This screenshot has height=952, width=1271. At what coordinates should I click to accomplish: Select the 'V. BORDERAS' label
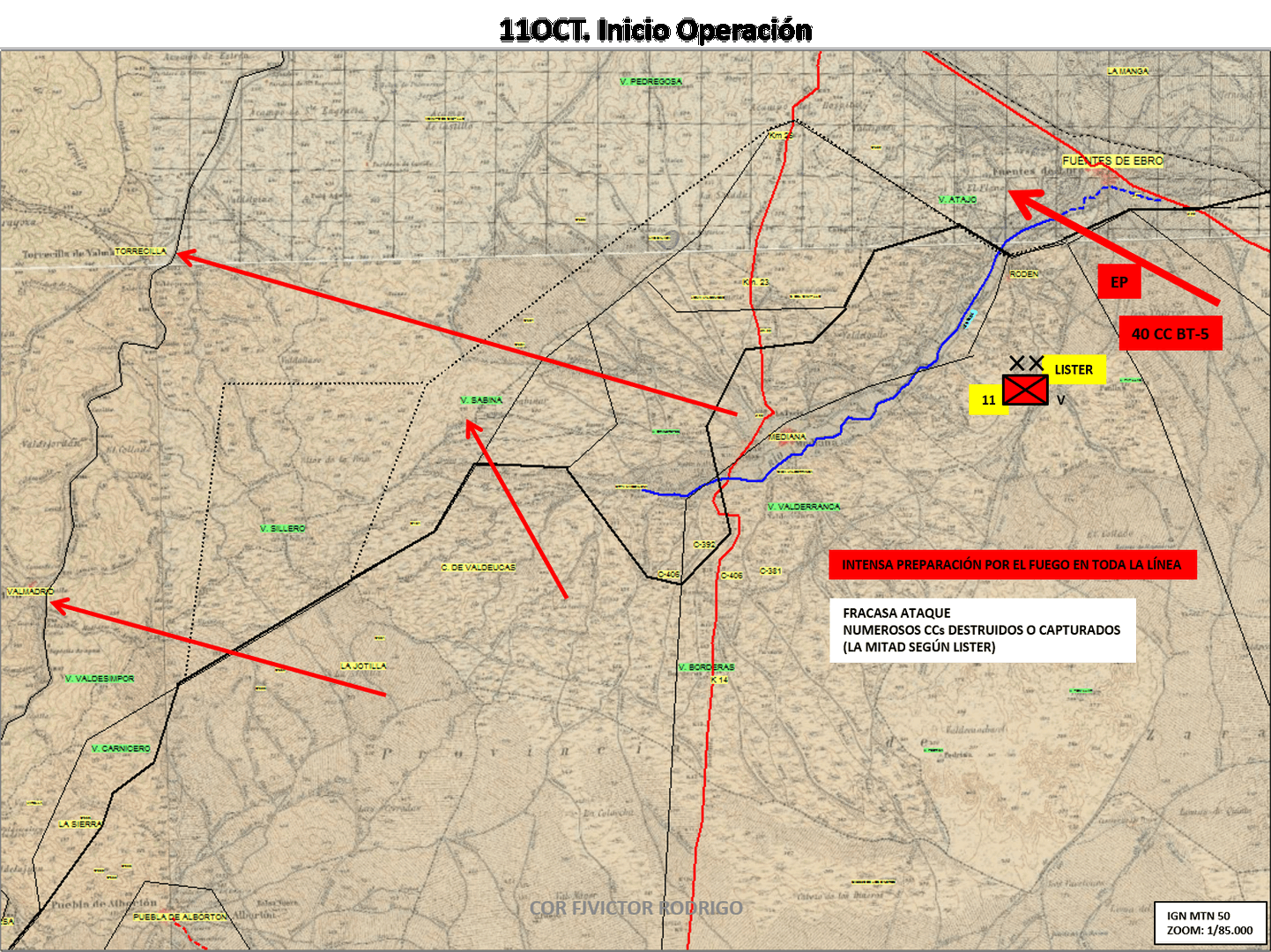click(706, 667)
